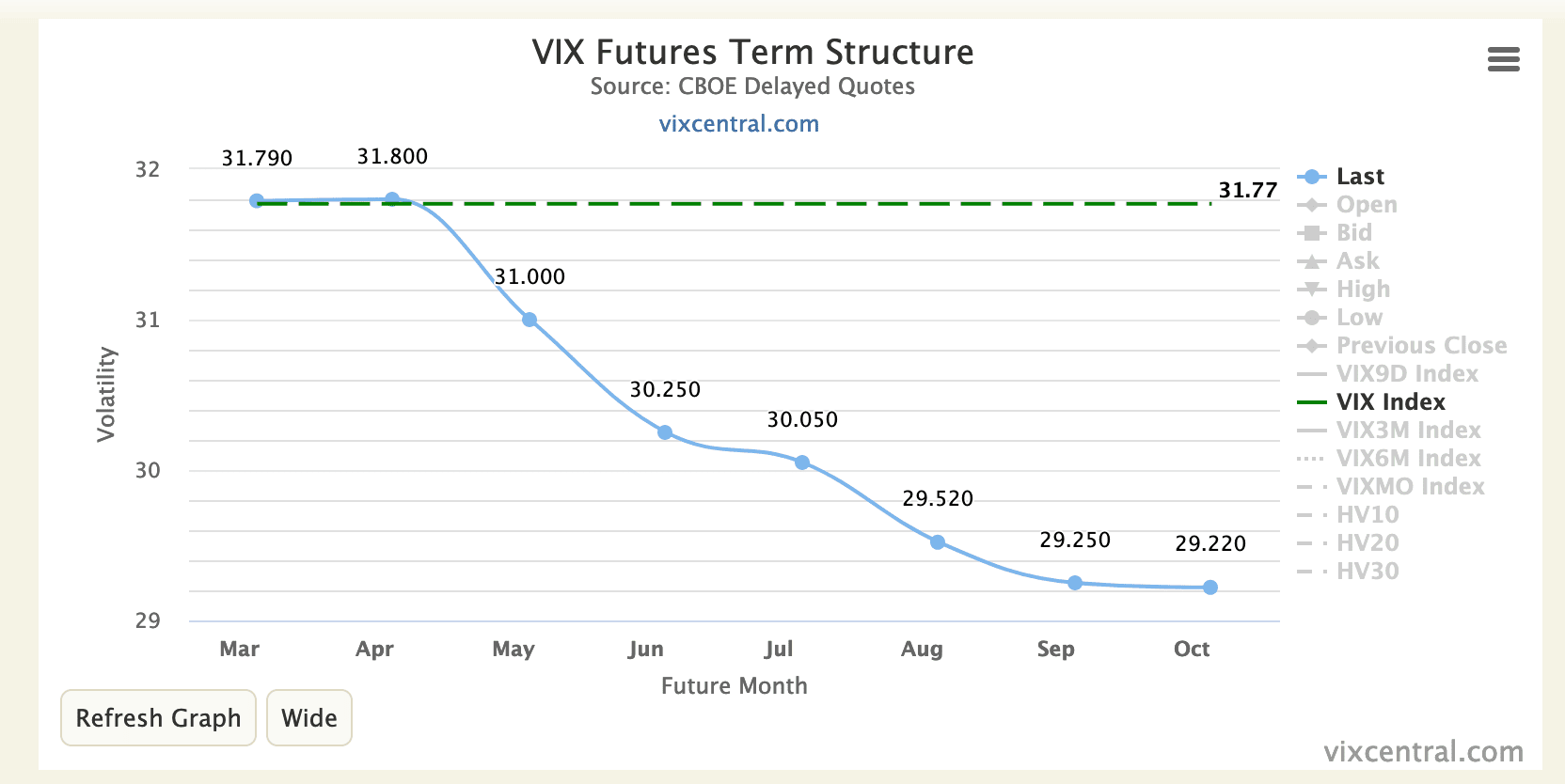Toggle the HV30 series in the legend
Screen dimensions: 1565x784
point(1367,571)
